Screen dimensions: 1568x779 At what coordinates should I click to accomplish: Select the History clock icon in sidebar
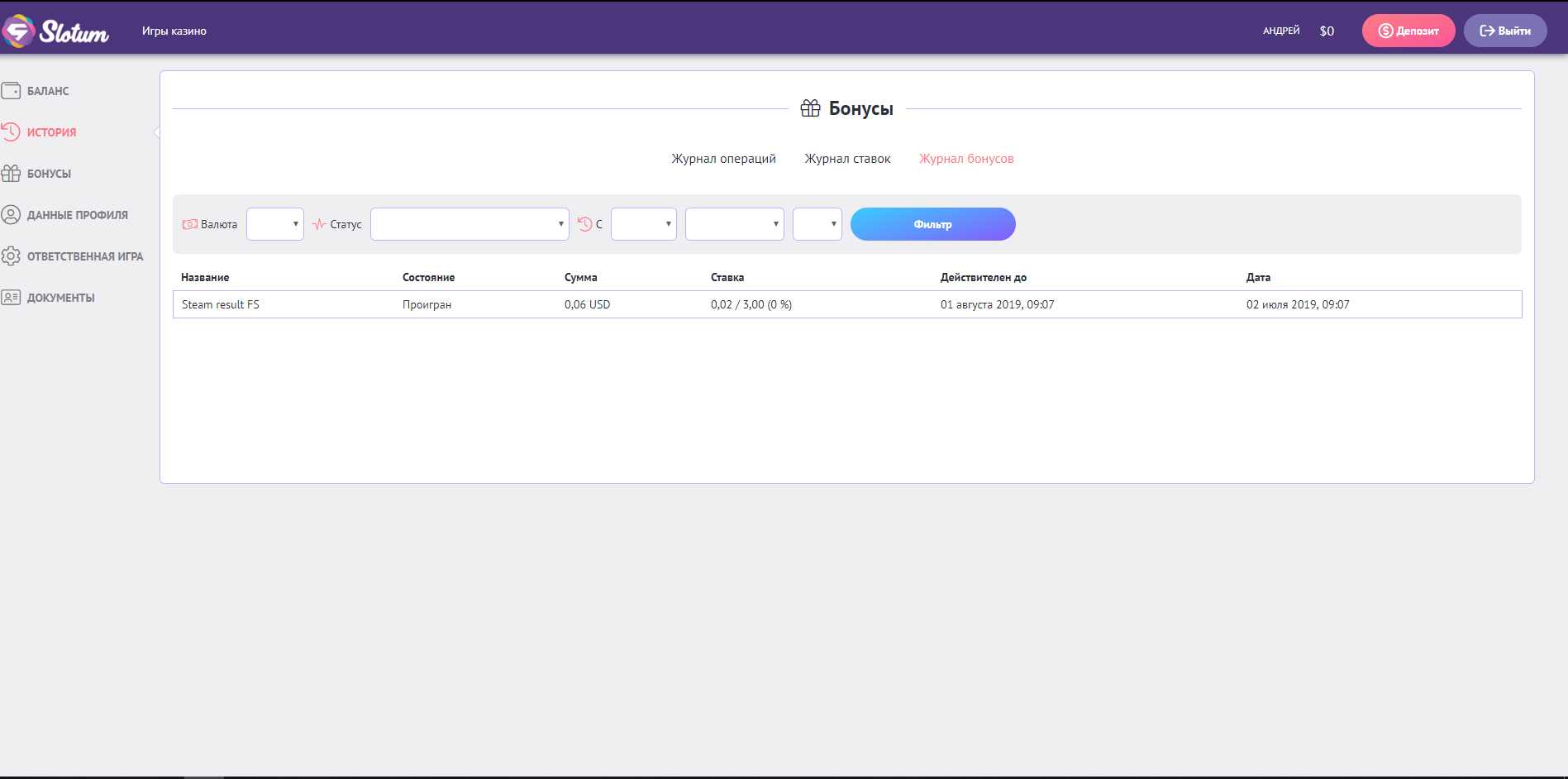pyautogui.click(x=11, y=132)
